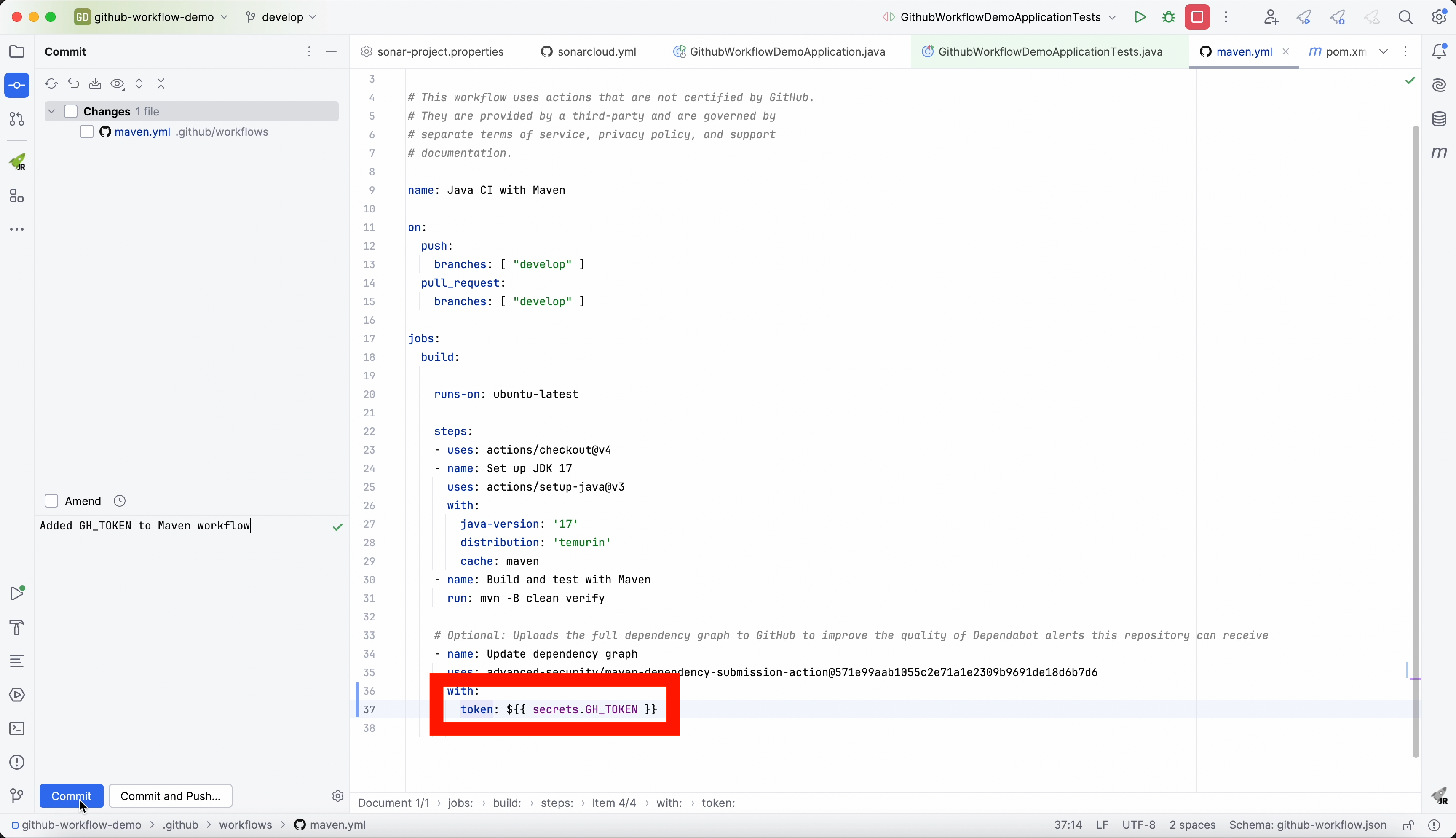The height and width of the screenshot is (838, 1456).
Task: Click the Debug bug icon in toolbar
Action: (x=1169, y=17)
